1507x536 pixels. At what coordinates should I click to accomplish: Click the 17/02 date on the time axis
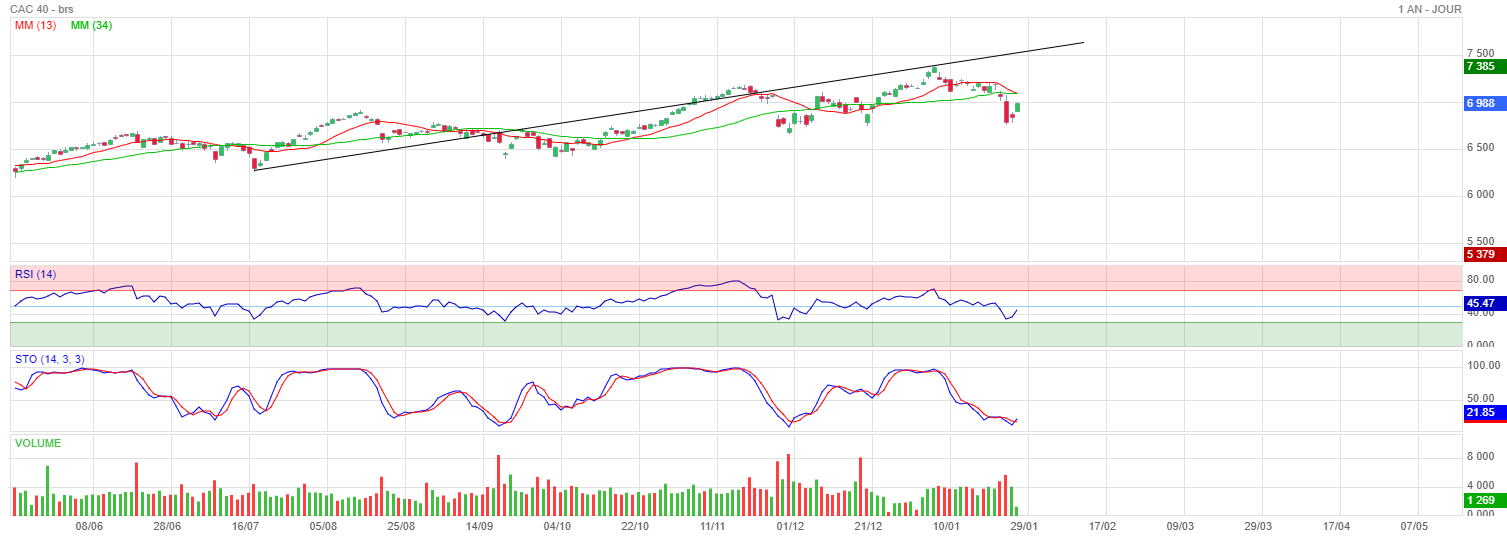1102,526
